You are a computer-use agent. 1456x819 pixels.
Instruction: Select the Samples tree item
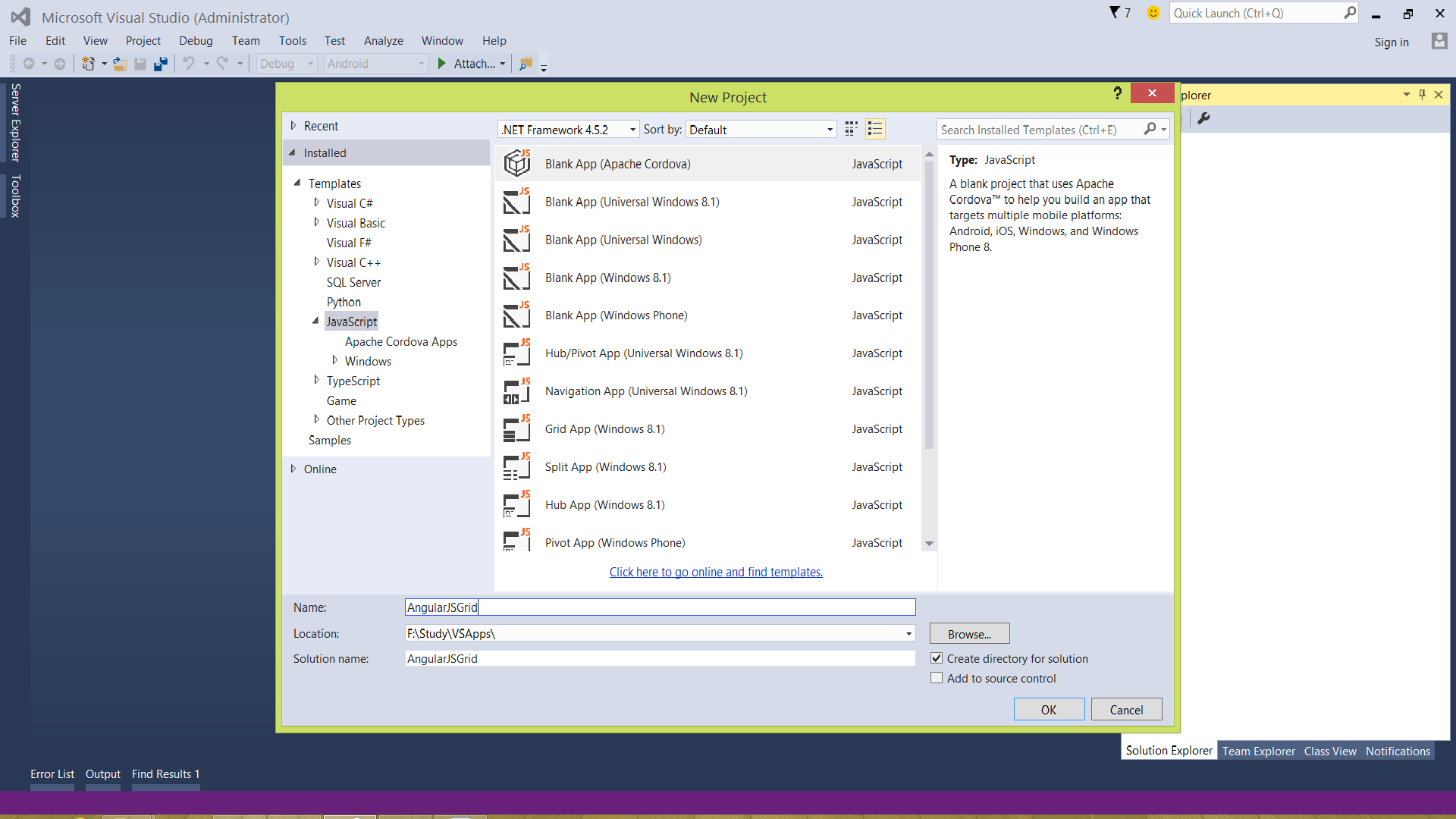tap(330, 440)
